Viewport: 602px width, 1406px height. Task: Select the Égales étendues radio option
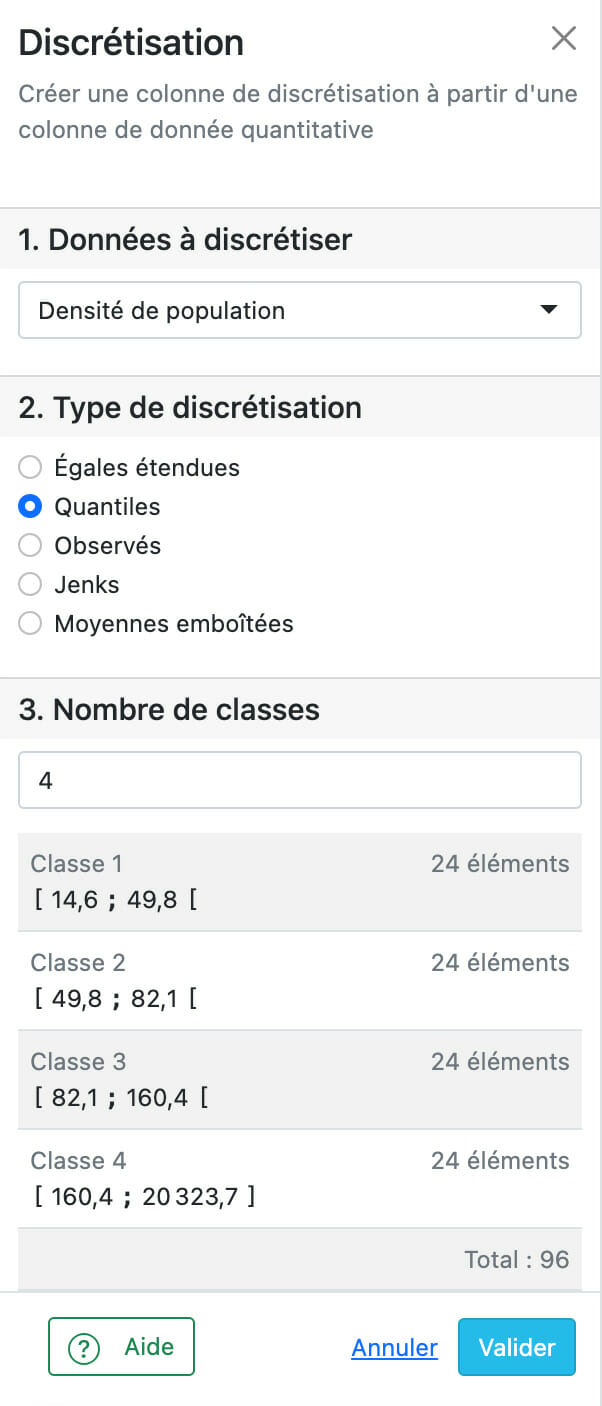[x=31, y=467]
